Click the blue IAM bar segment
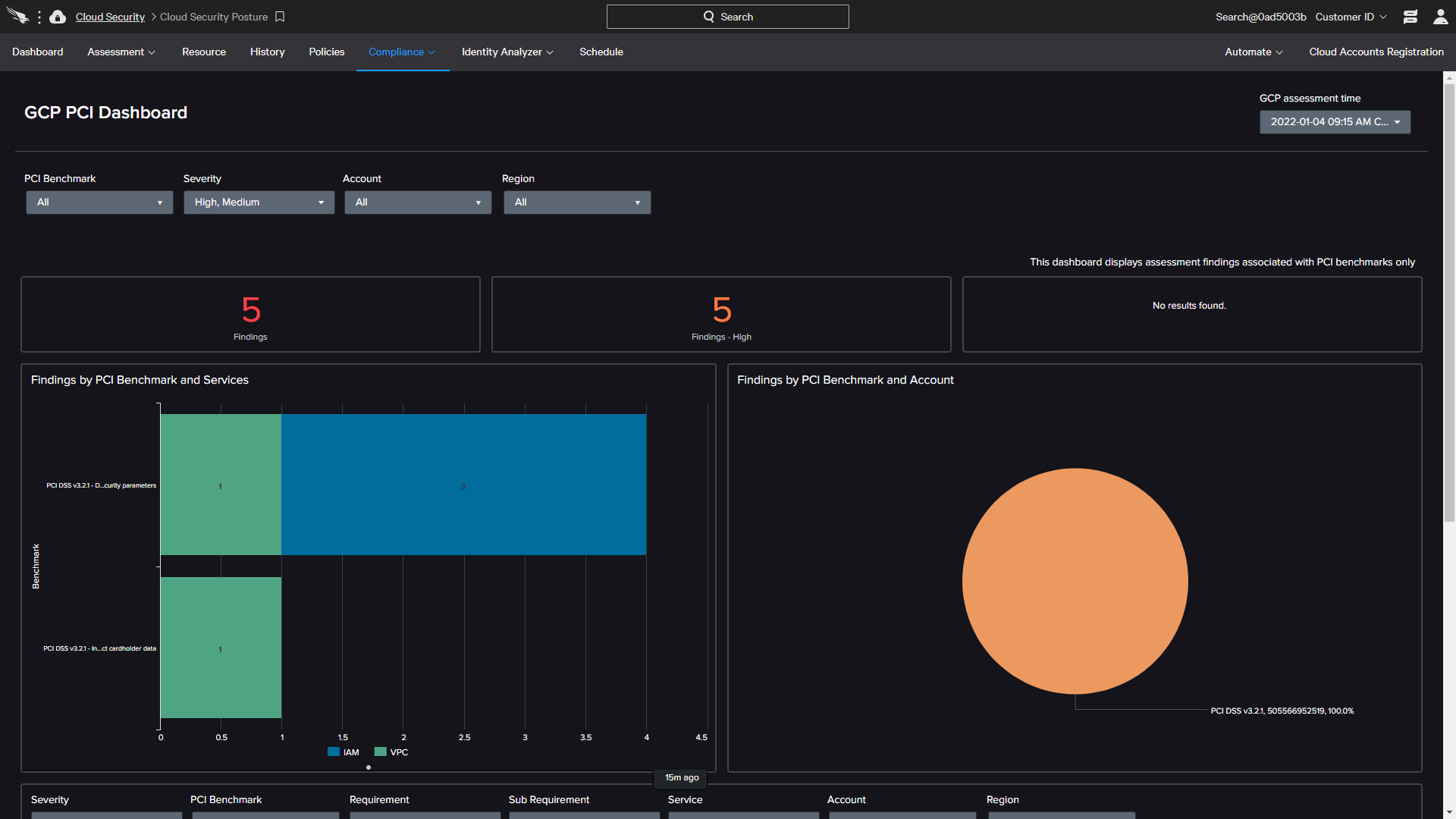 click(x=464, y=485)
